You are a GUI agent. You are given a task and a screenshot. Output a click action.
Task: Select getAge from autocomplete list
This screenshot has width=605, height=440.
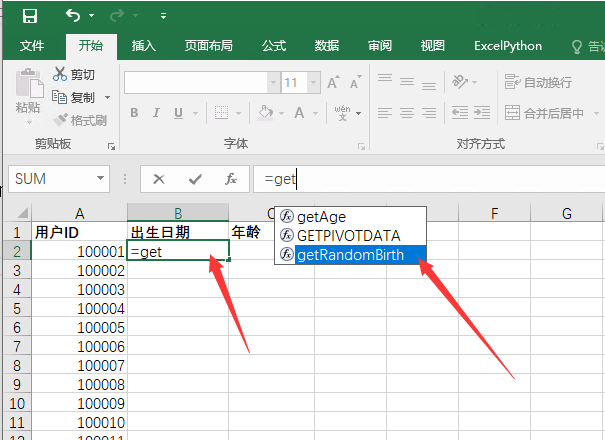click(x=350, y=217)
